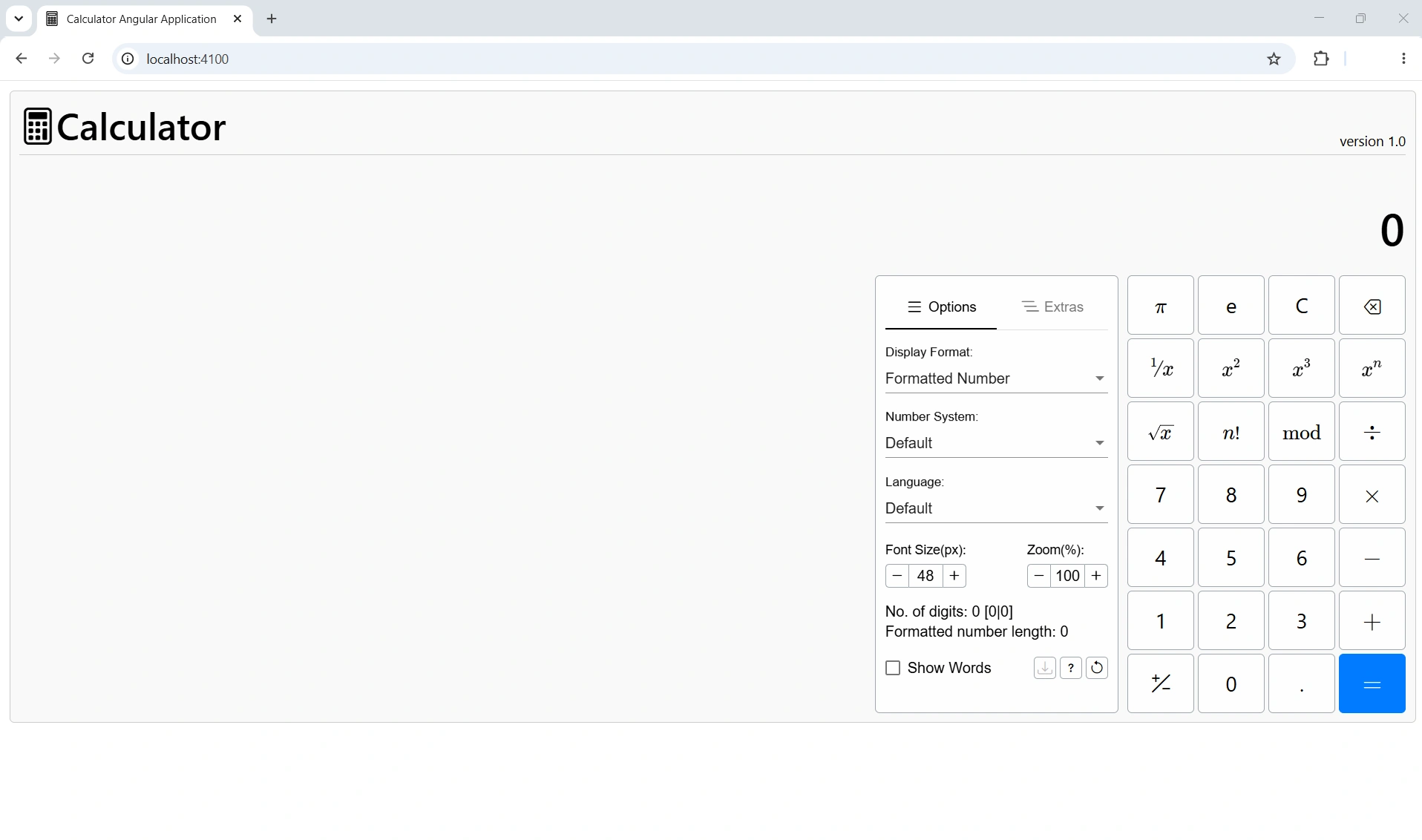Screen dimensions: 1422x840
Task: Clear the calculator with C
Action: 1301,306
